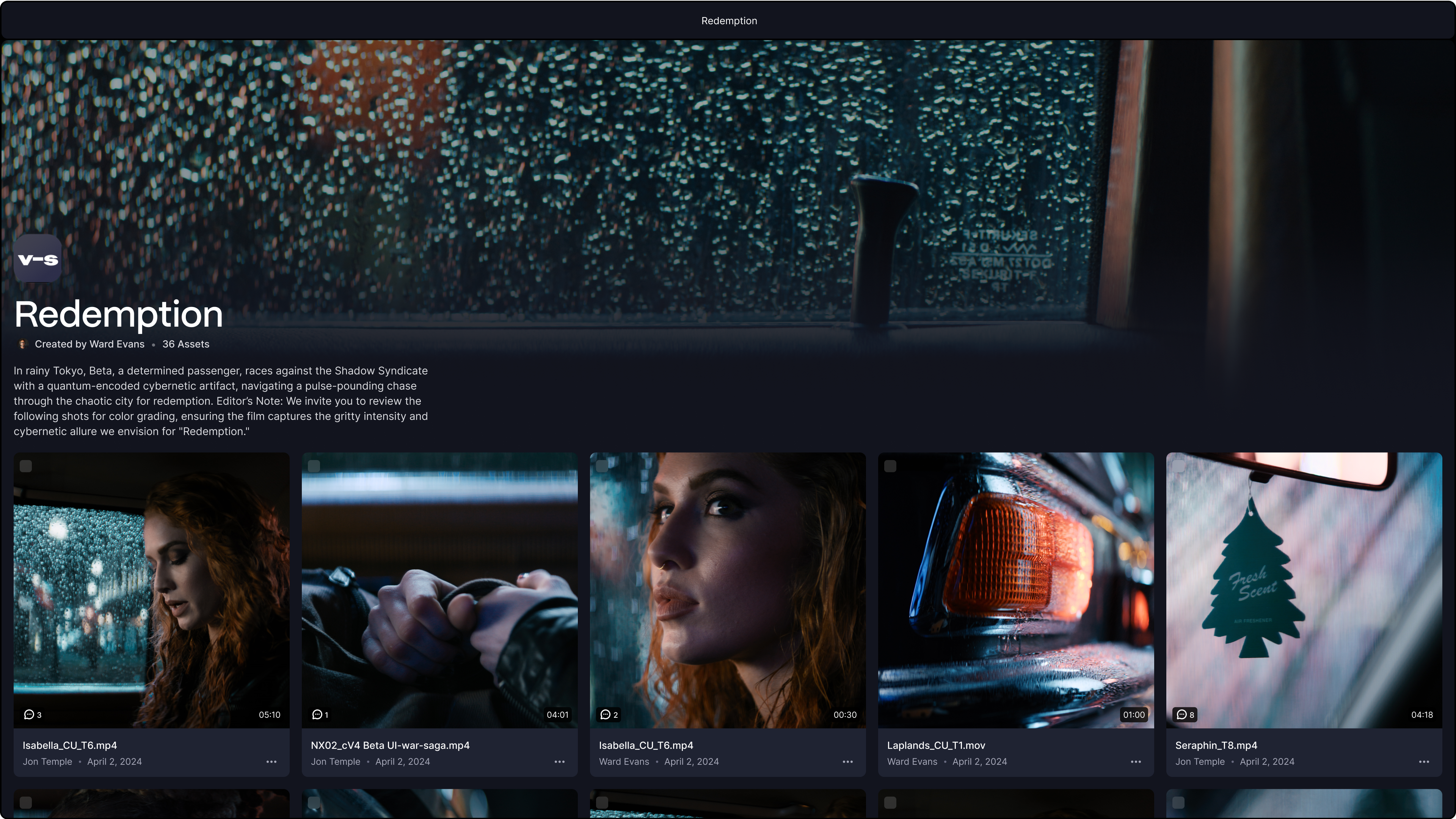Click the NX02_cV4 Beta UI-war-saga.mp4 file name
Image resolution: width=1456 pixels, height=819 pixels.
point(390,745)
